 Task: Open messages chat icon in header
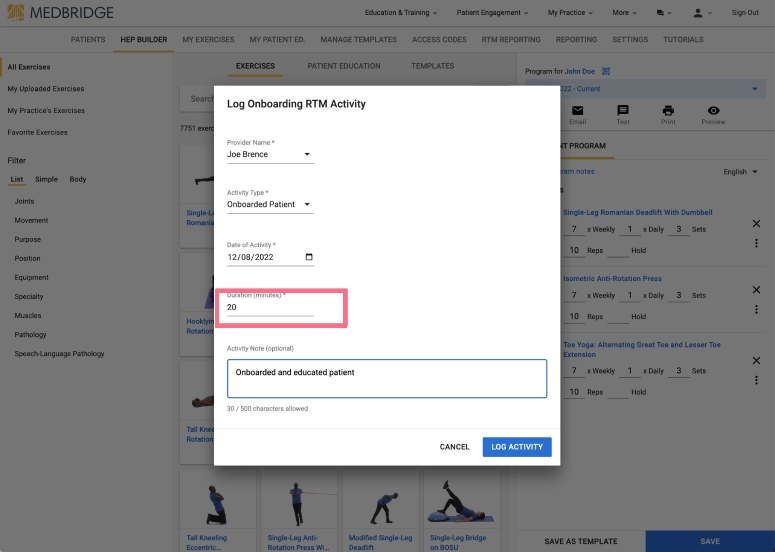click(x=660, y=13)
